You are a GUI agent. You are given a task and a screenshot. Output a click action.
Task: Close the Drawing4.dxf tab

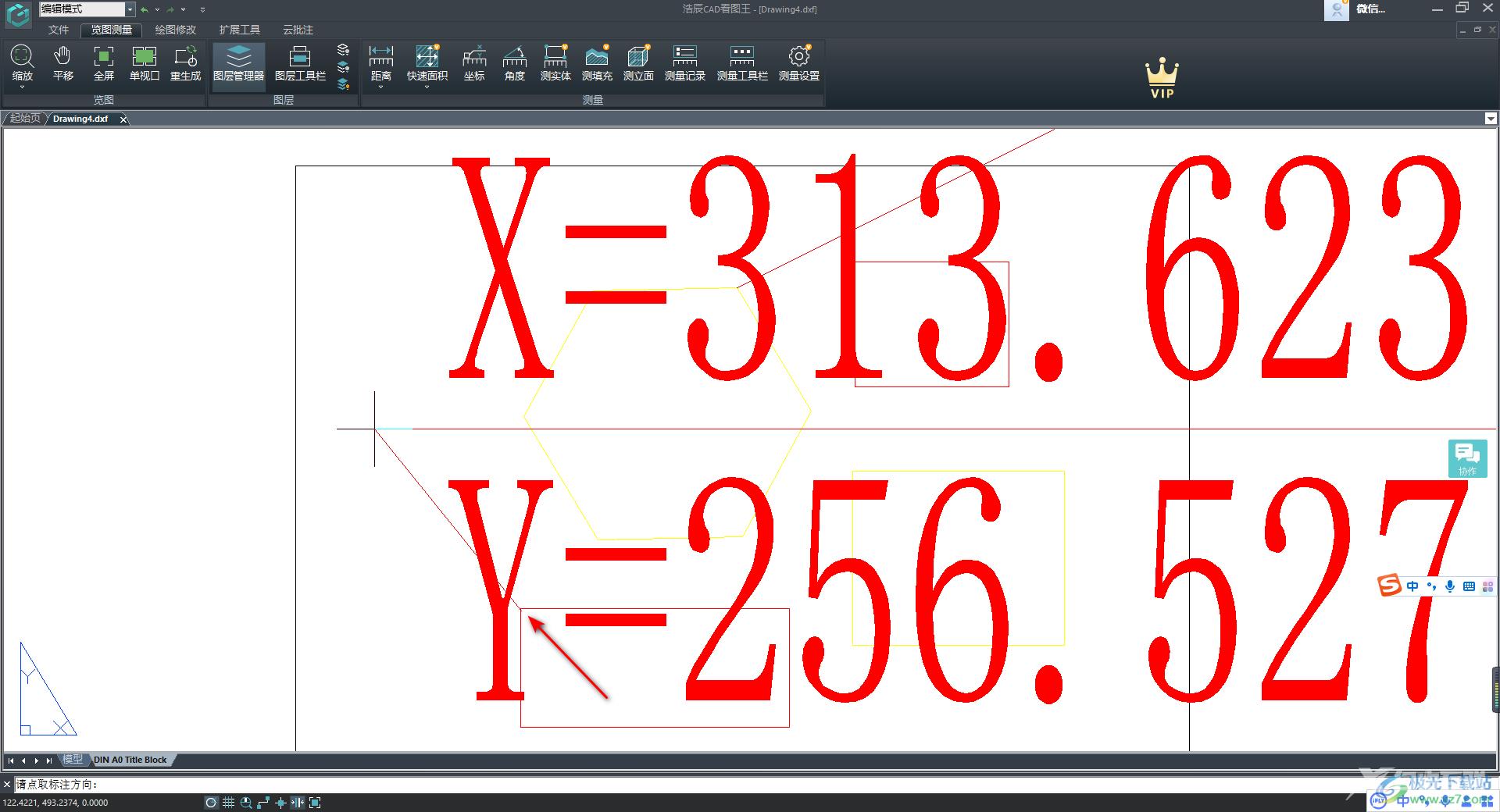coord(123,119)
